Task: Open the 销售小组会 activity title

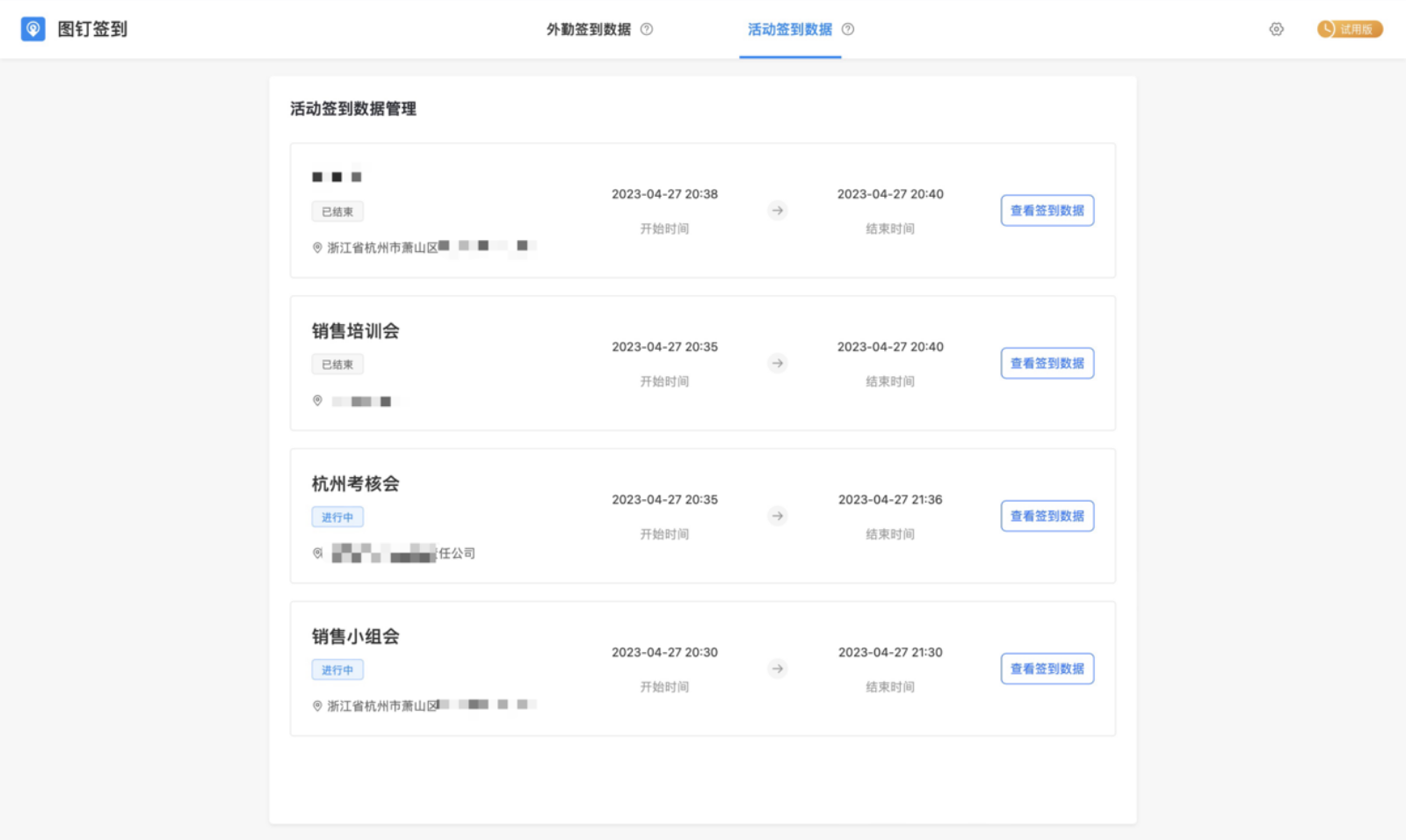Action: click(355, 636)
